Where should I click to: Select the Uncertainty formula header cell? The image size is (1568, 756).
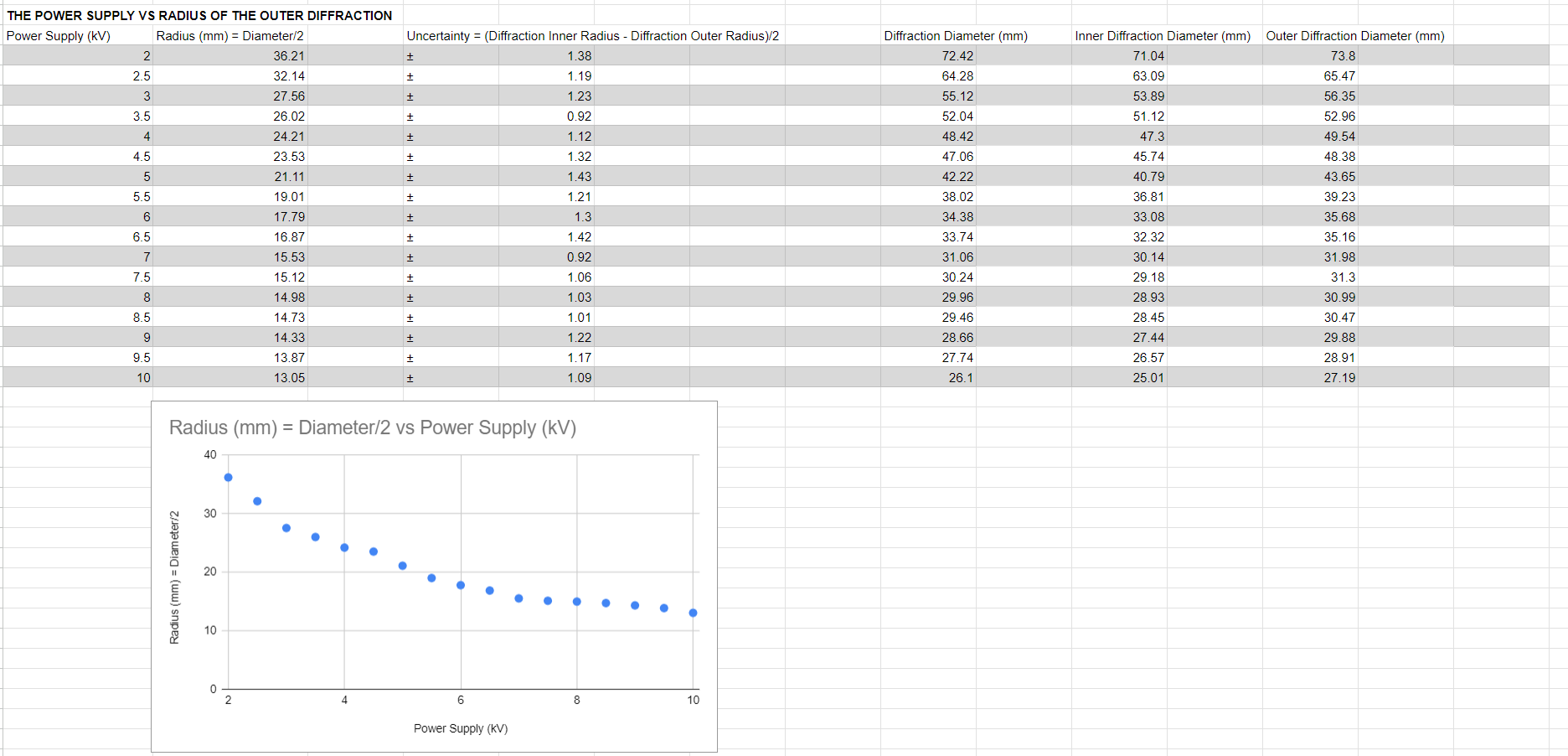tap(593, 35)
